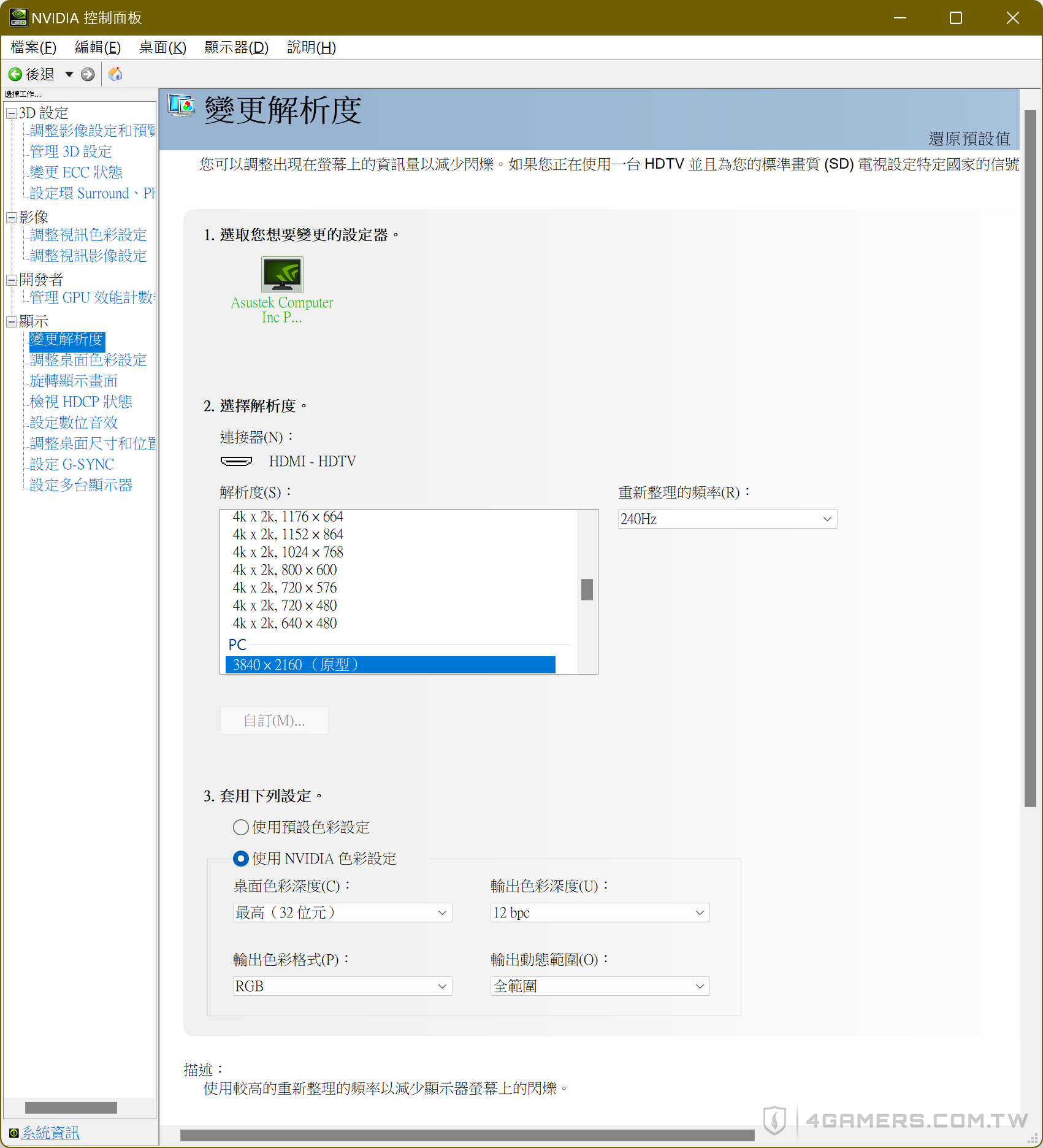
Task: Open 檢視 HDCP 狀態 page
Action: [81, 402]
